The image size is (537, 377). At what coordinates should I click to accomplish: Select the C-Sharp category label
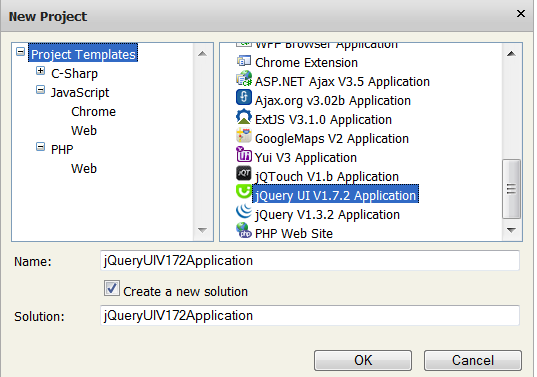tap(74, 74)
